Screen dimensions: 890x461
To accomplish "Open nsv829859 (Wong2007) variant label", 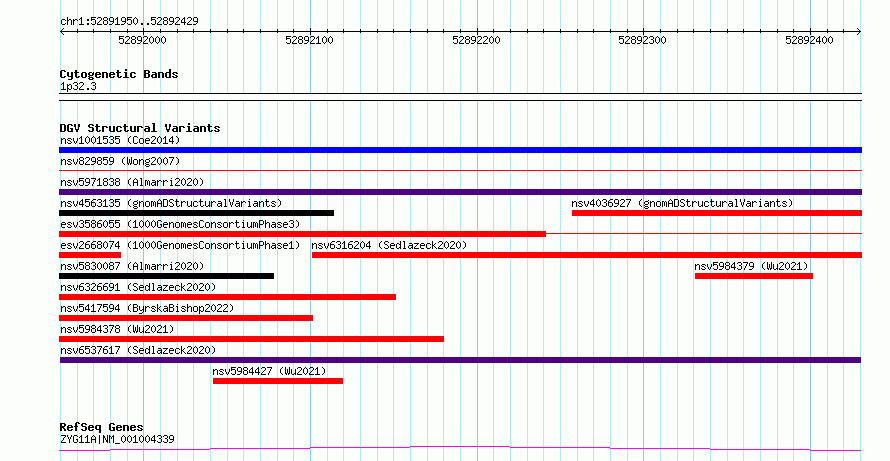I will tap(120, 161).
